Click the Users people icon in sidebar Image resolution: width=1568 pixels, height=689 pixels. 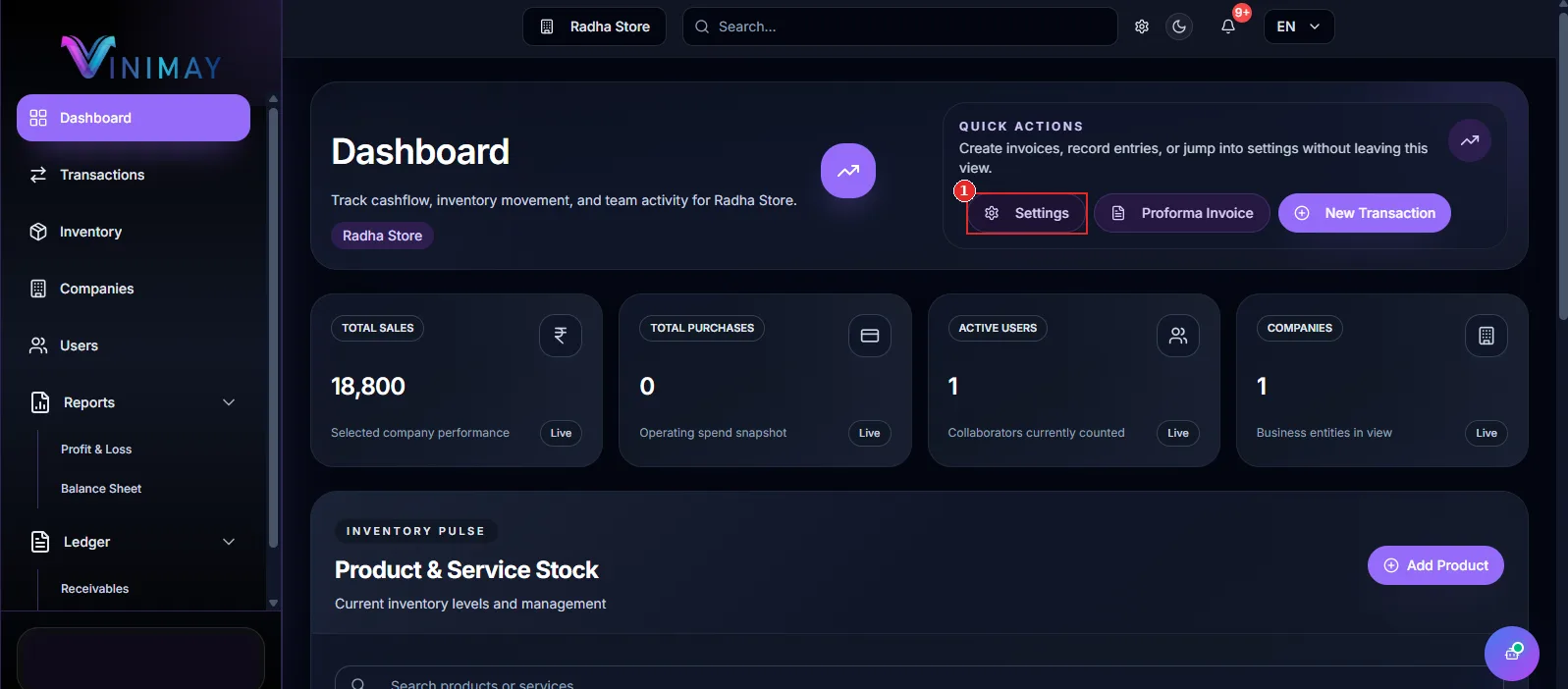click(38, 345)
